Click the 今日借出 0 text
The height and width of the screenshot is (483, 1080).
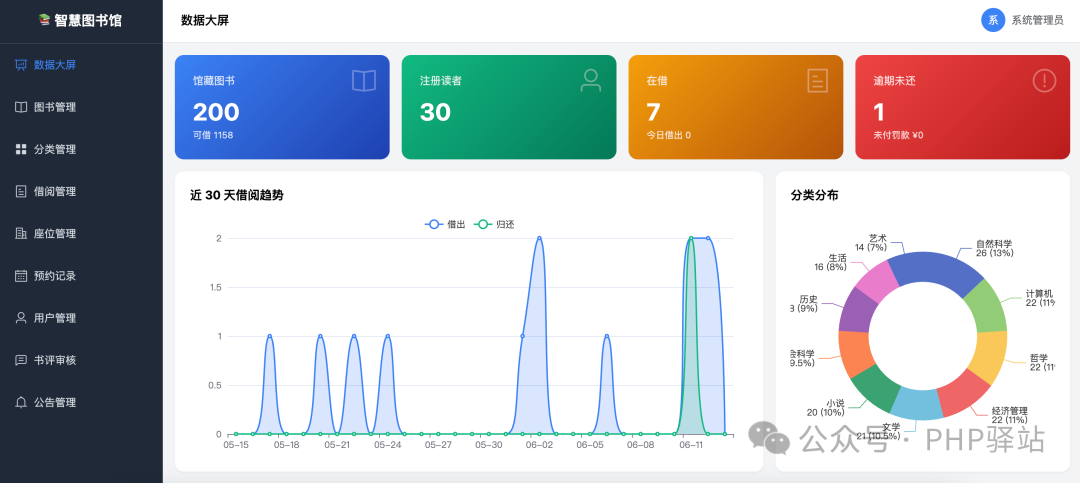coord(668,135)
